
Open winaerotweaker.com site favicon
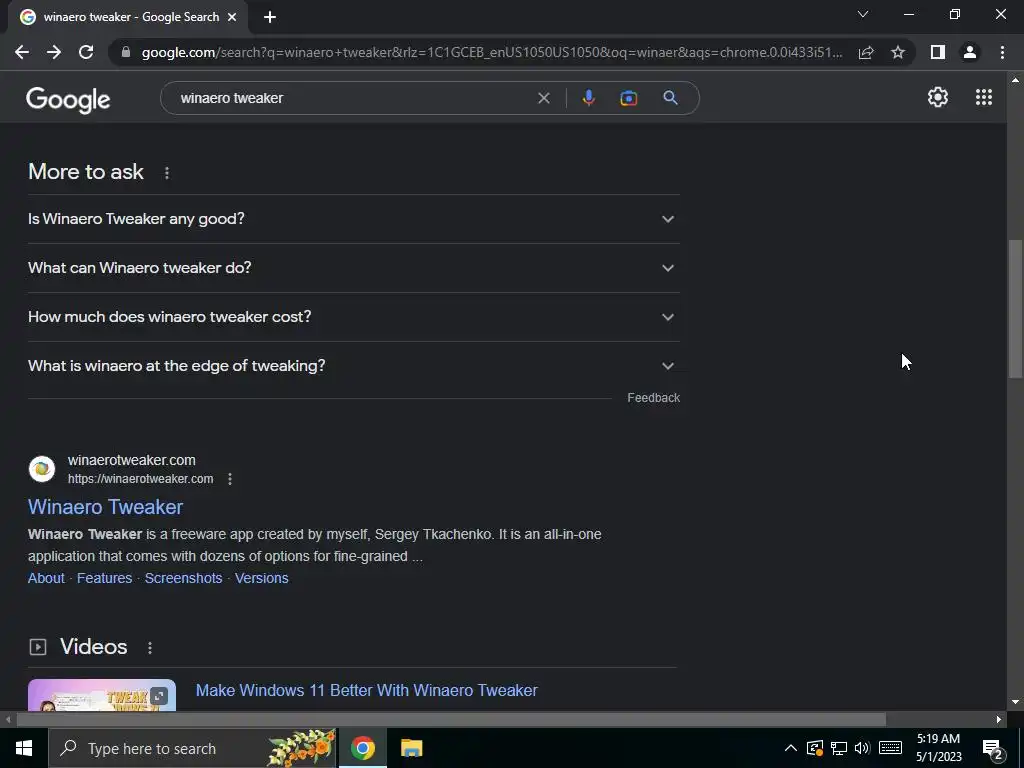42,469
